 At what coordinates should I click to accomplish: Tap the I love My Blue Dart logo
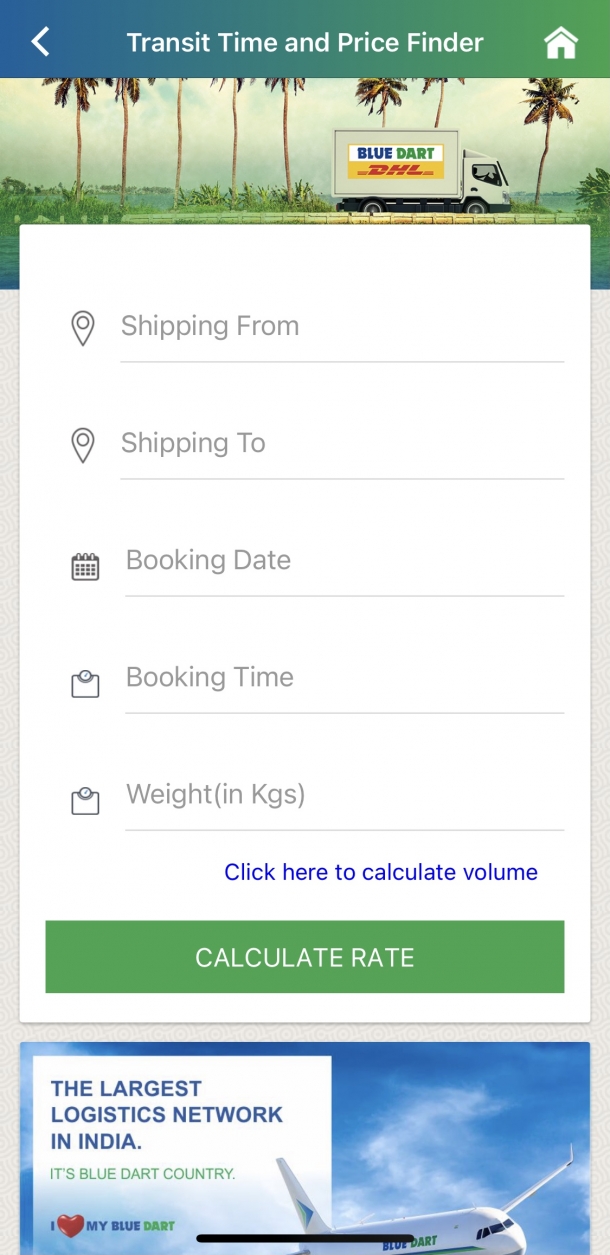tap(112, 1225)
